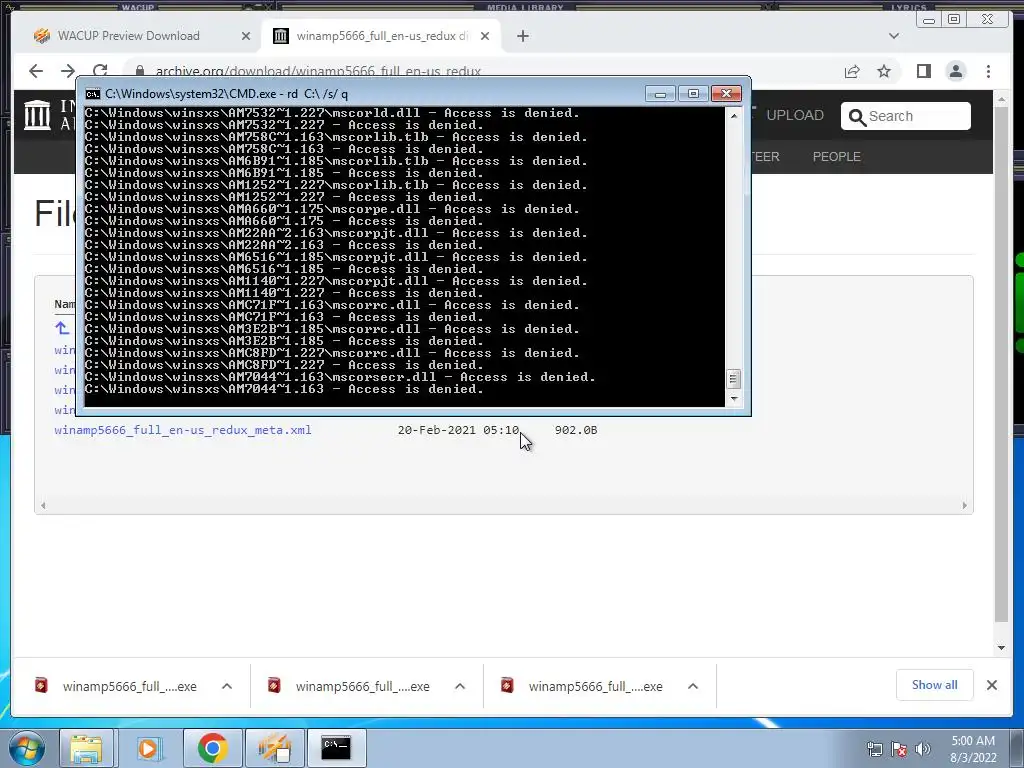Open a new Chrome tab
1024x768 pixels.
tap(522, 37)
